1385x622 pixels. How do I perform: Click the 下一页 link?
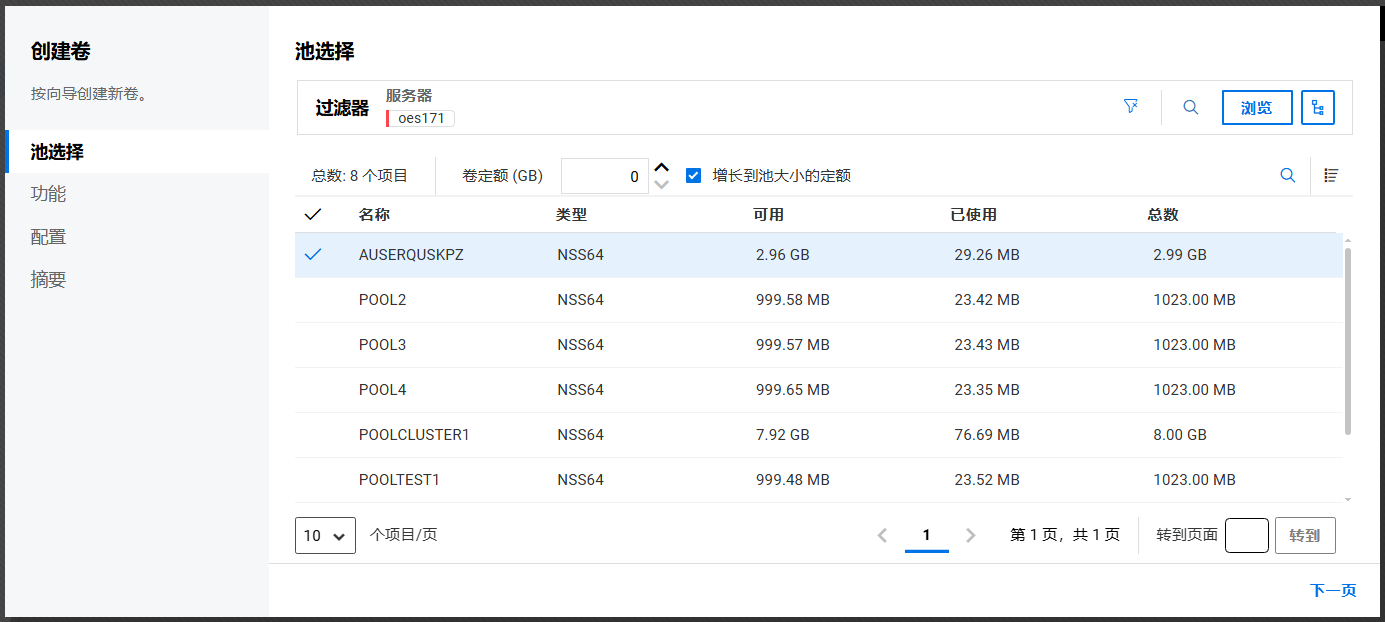pyautogui.click(x=1332, y=591)
